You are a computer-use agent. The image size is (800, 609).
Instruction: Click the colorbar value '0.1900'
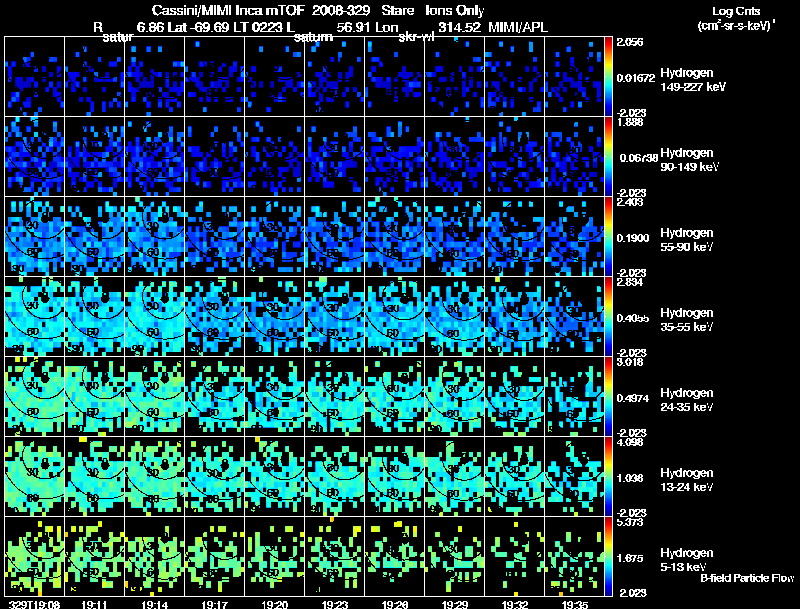(633, 238)
